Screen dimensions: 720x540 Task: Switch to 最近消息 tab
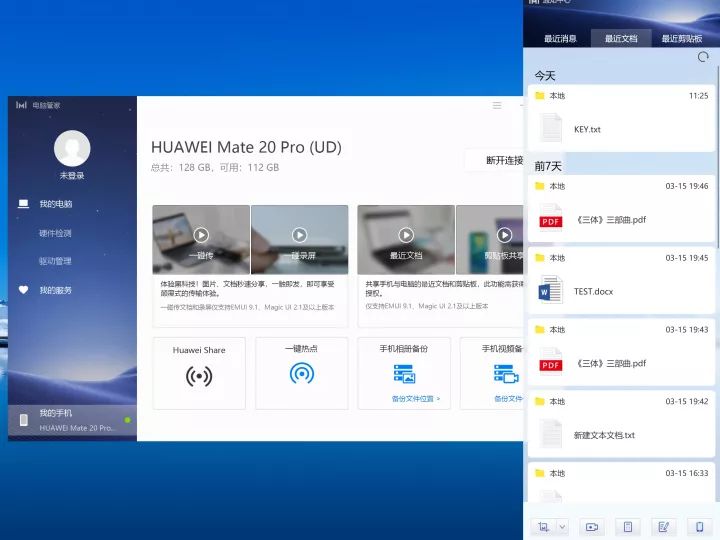560,39
